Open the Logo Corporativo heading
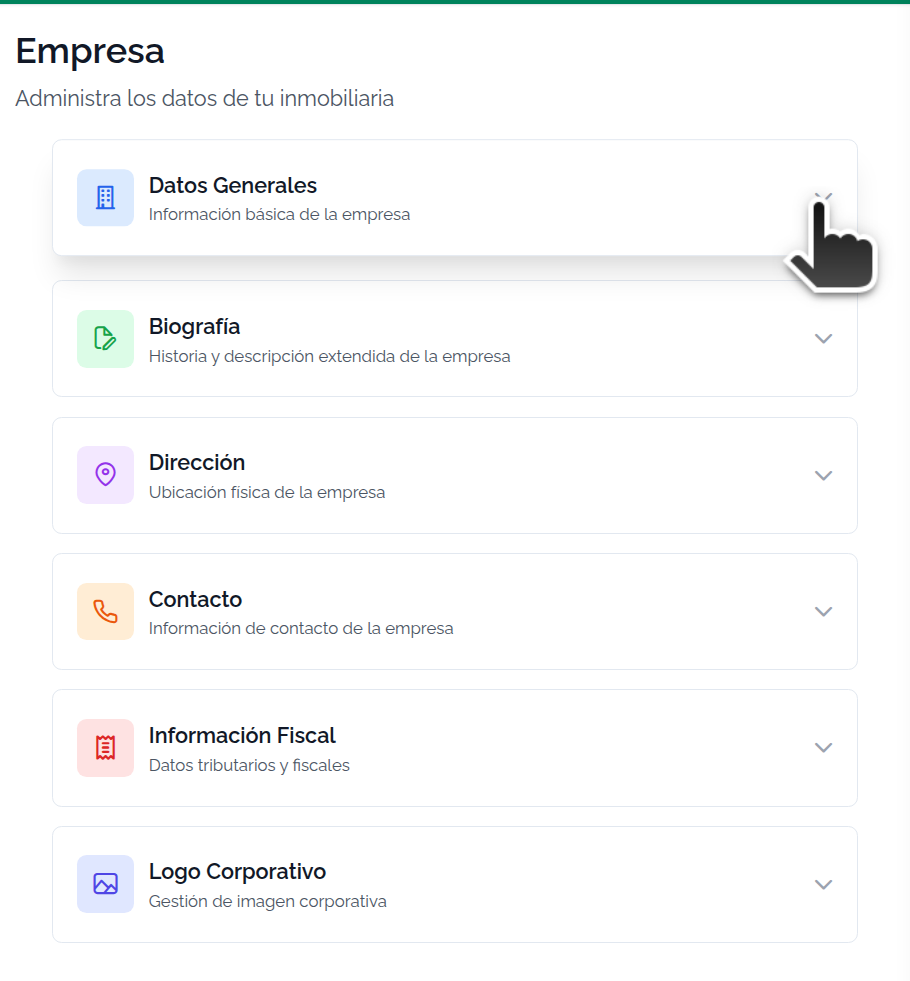The height and width of the screenshot is (981, 910). click(238, 872)
